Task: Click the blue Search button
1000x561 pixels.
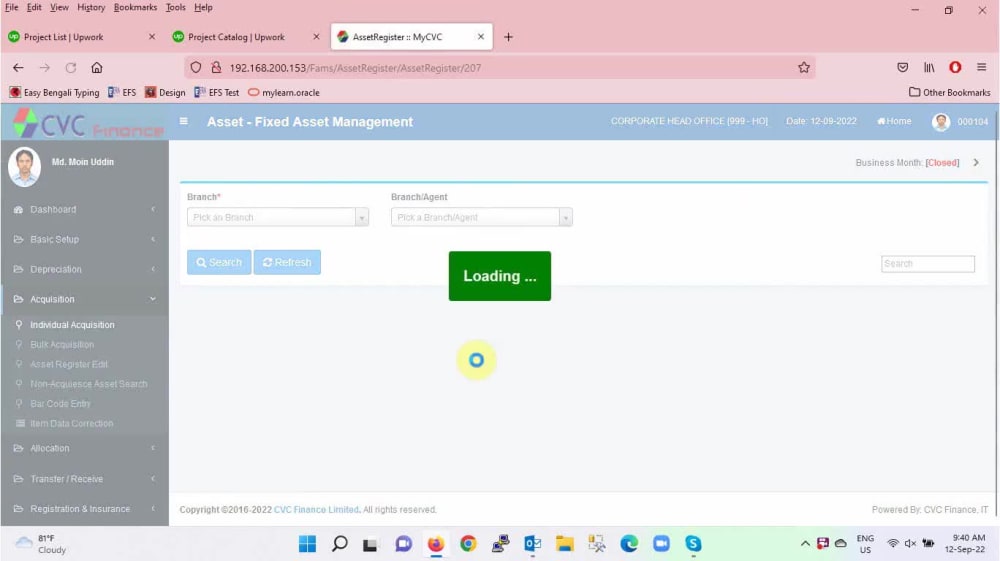Action: pyautogui.click(x=219, y=263)
